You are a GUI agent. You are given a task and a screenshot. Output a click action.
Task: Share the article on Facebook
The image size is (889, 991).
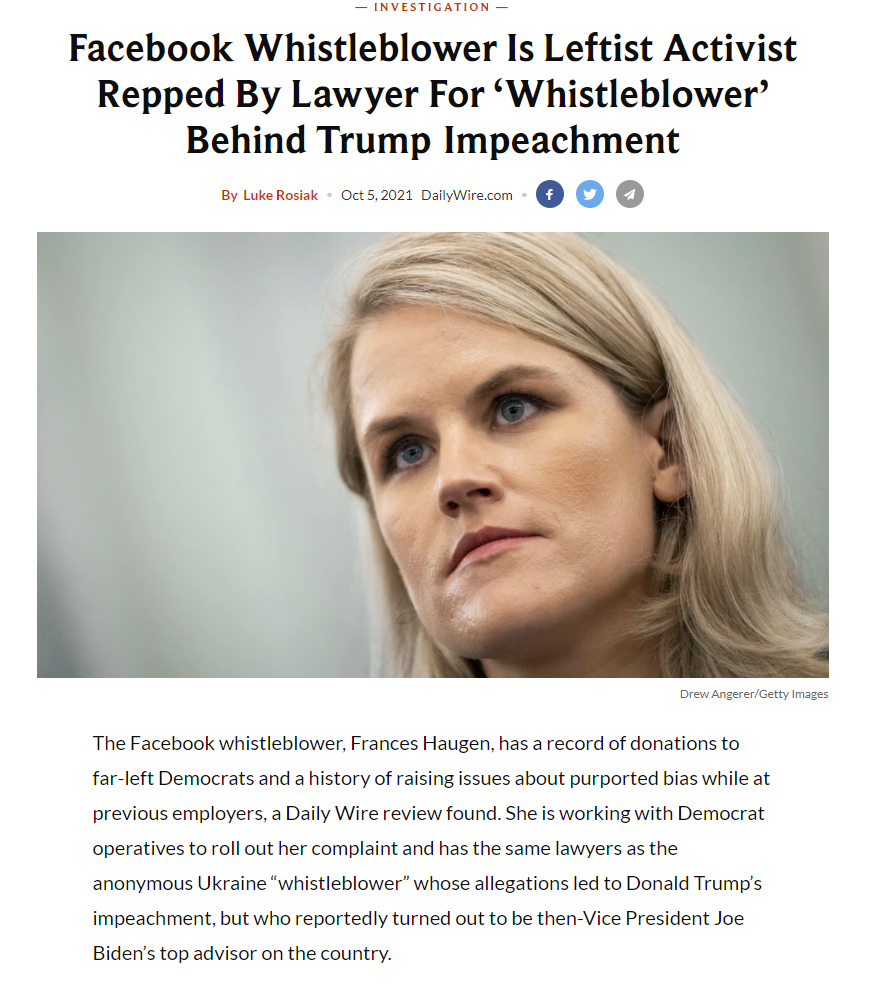(550, 194)
